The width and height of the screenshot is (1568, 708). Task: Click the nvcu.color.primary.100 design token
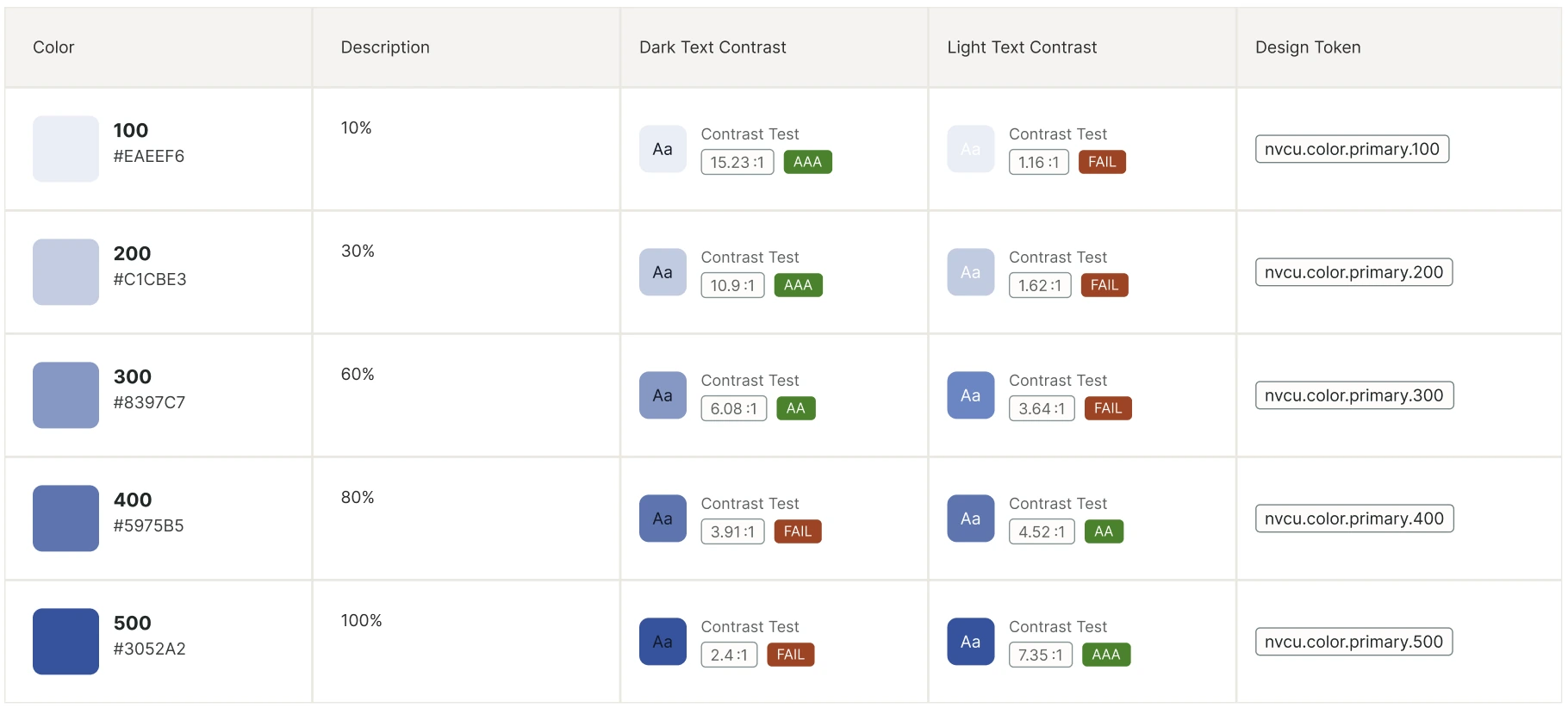click(x=1352, y=149)
